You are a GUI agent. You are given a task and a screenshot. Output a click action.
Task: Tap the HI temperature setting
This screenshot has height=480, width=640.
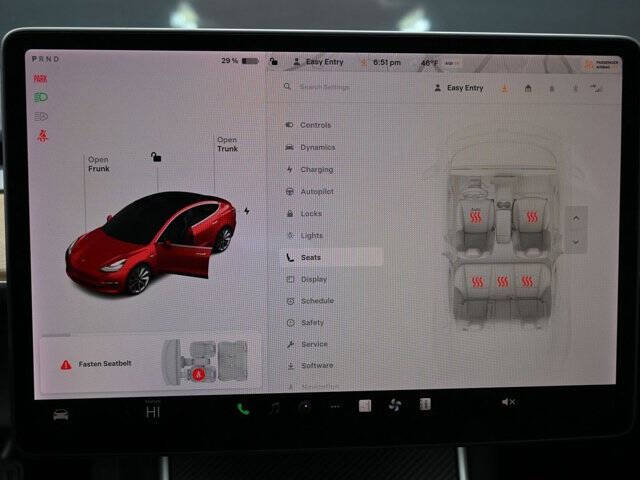pos(153,411)
